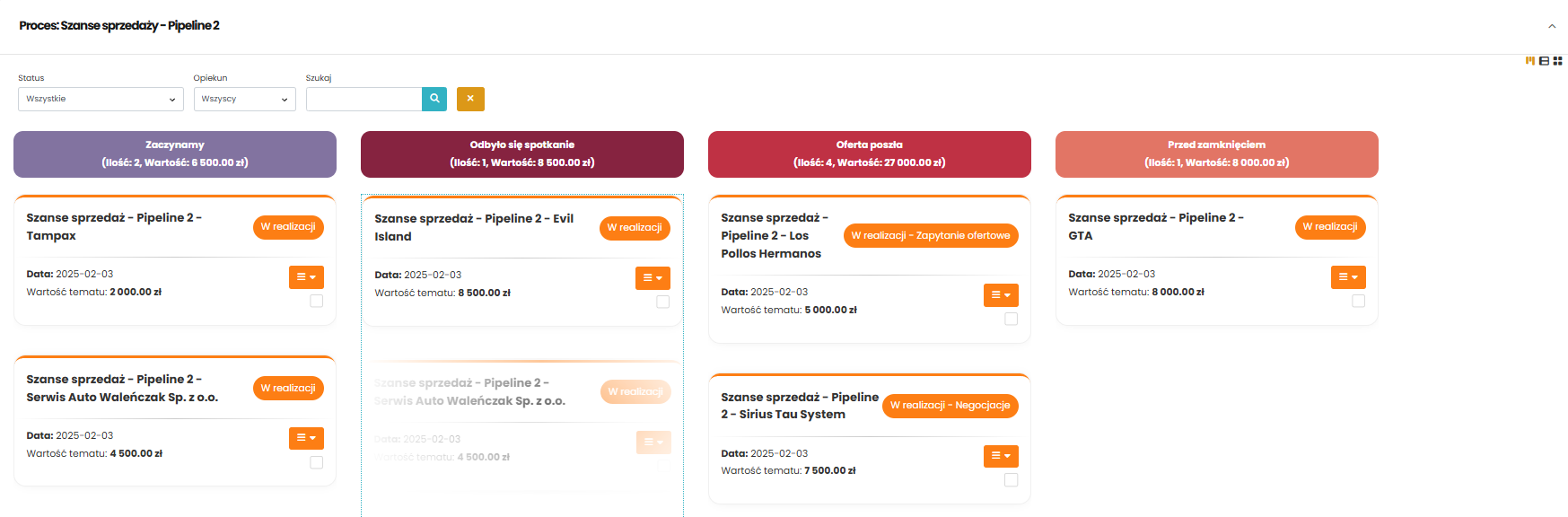Focus the Szukaj search text field

coord(364,99)
